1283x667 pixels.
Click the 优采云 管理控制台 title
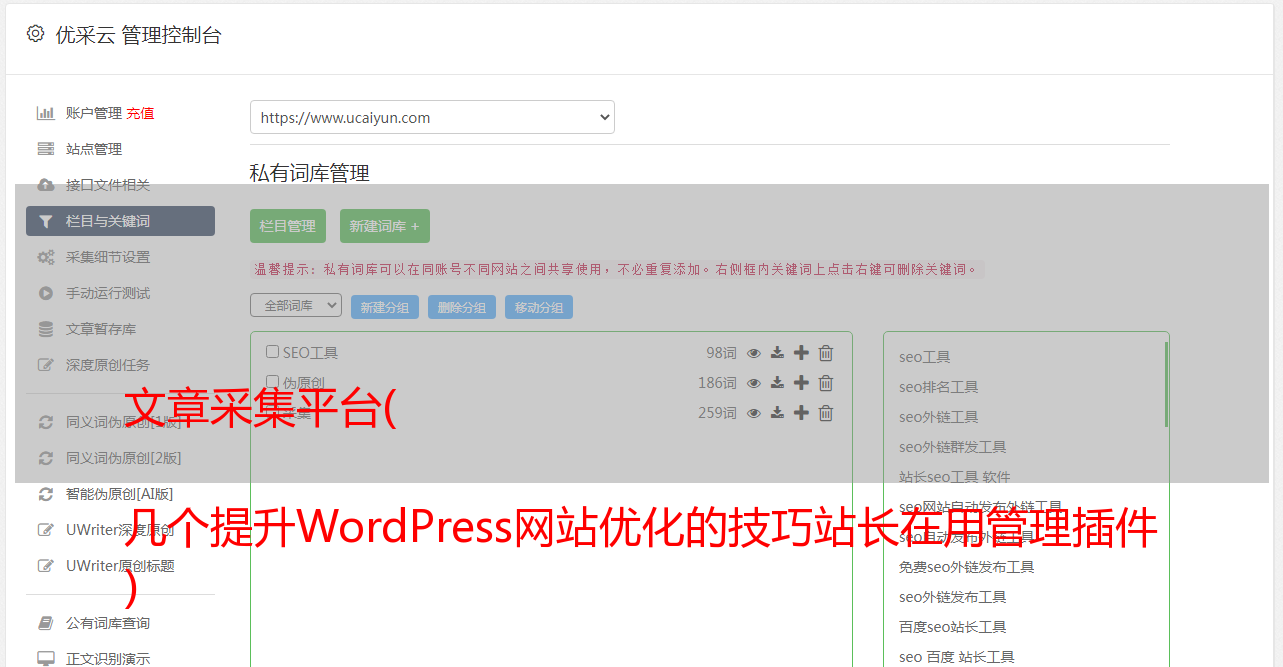click(x=138, y=35)
